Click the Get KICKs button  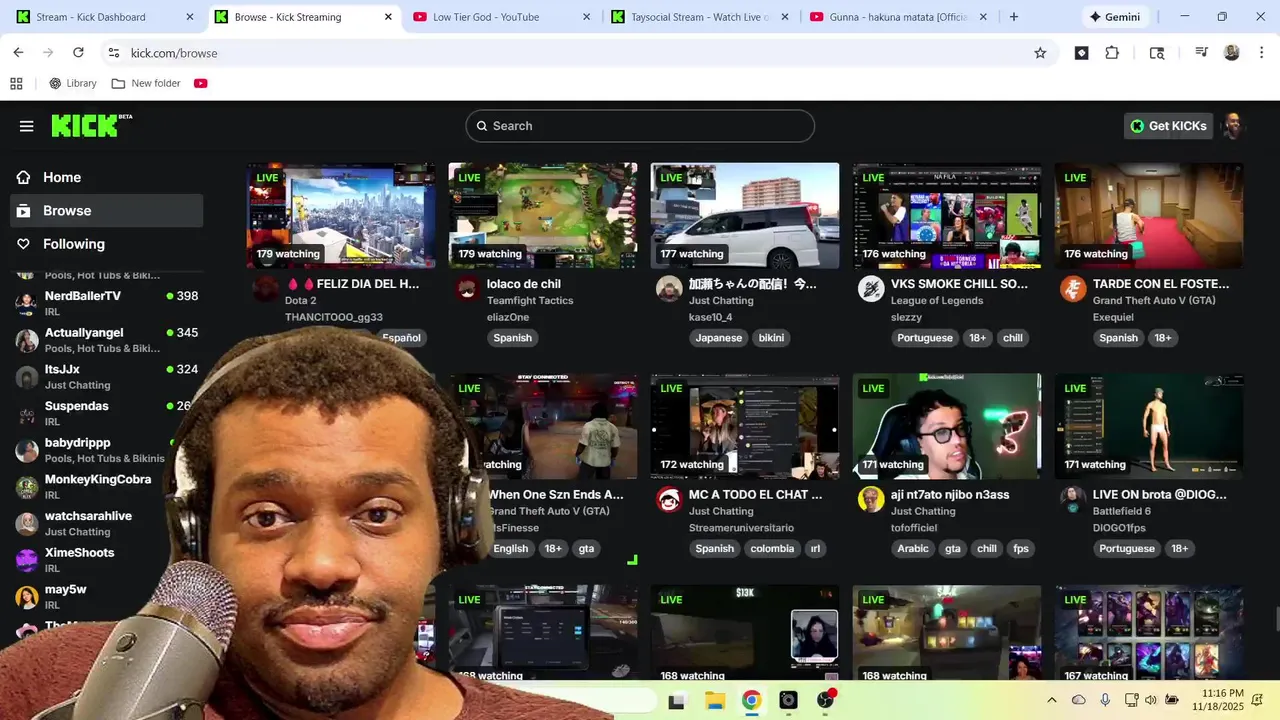[1168, 126]
